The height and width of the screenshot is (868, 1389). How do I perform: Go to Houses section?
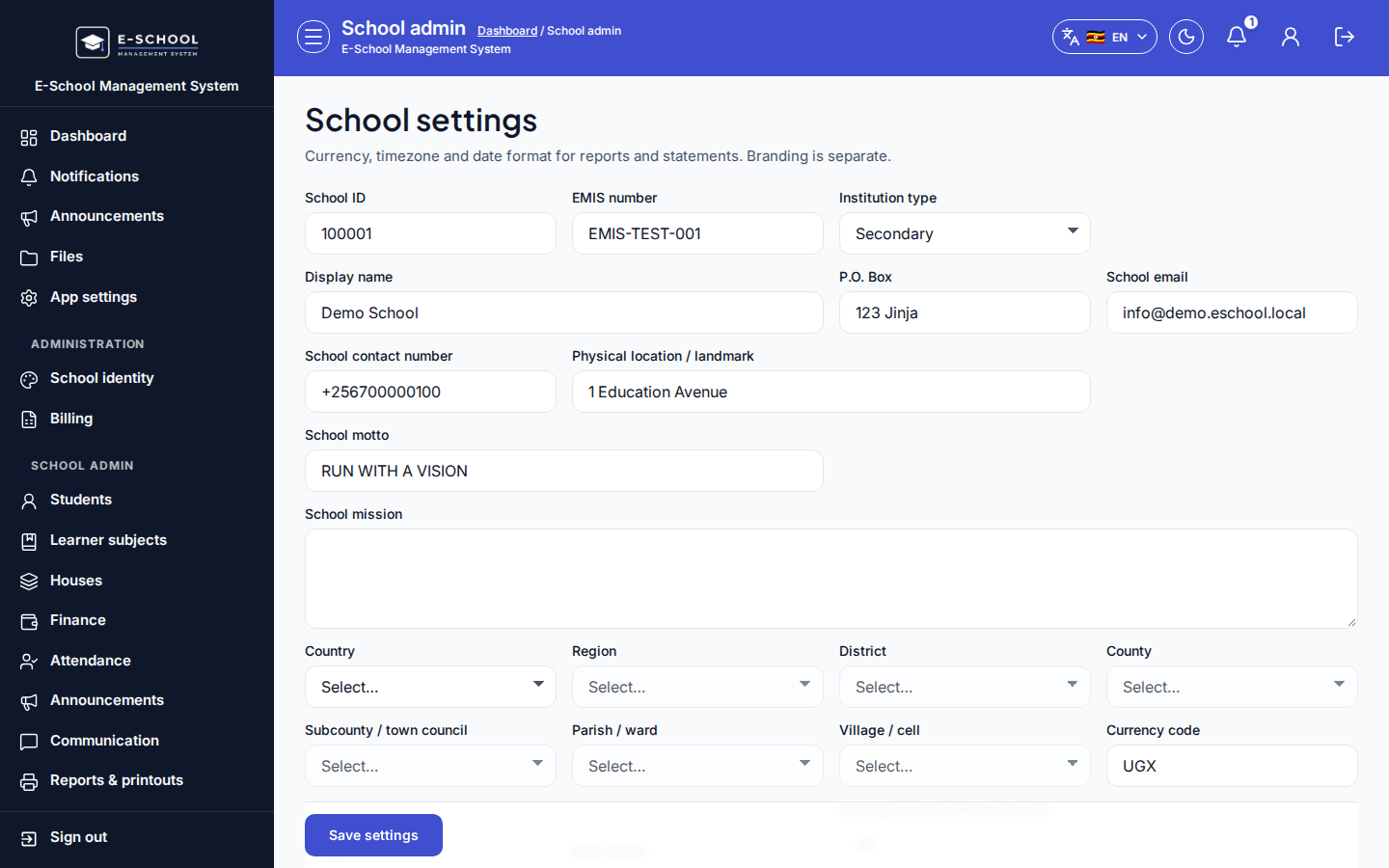(x=137, y=581)
